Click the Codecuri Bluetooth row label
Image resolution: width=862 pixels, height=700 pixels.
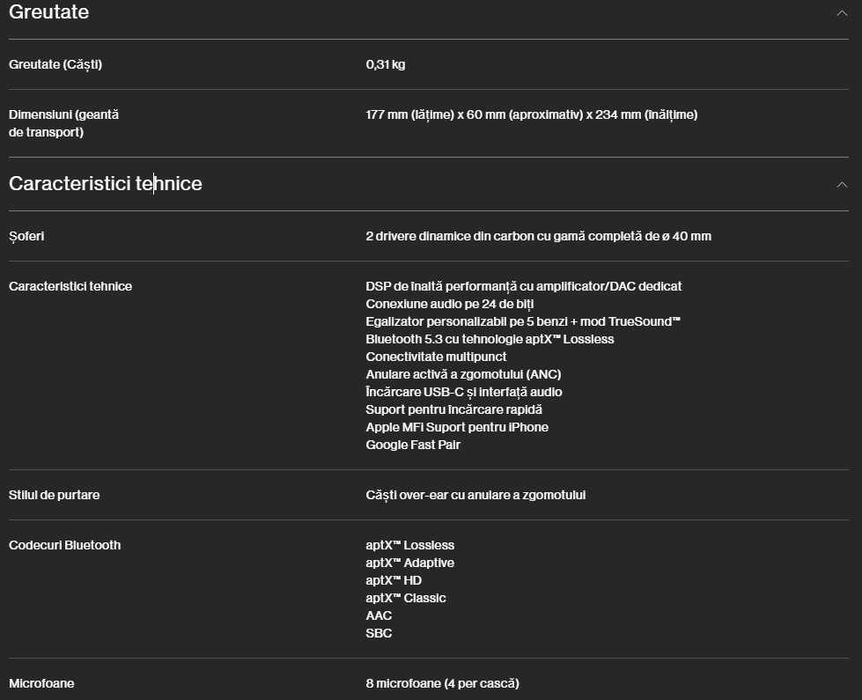tap(64, 546)
